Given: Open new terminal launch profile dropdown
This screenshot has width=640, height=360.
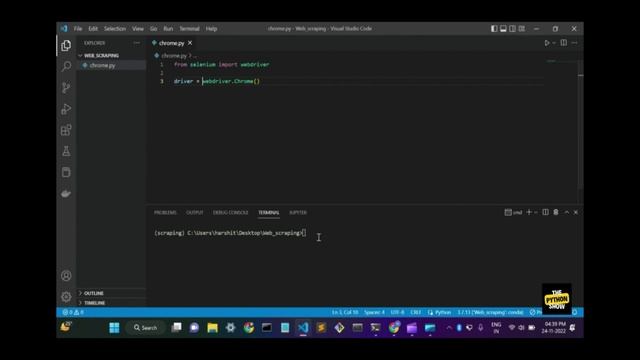Looking at the screenshot, I should click(x=536, y=212).
